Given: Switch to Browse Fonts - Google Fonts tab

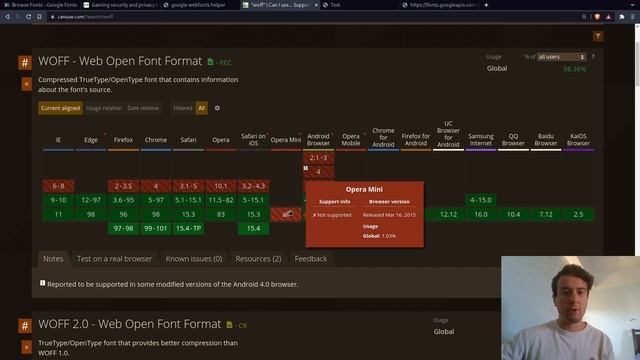Looking at the screenshot, I should point(40,5).
